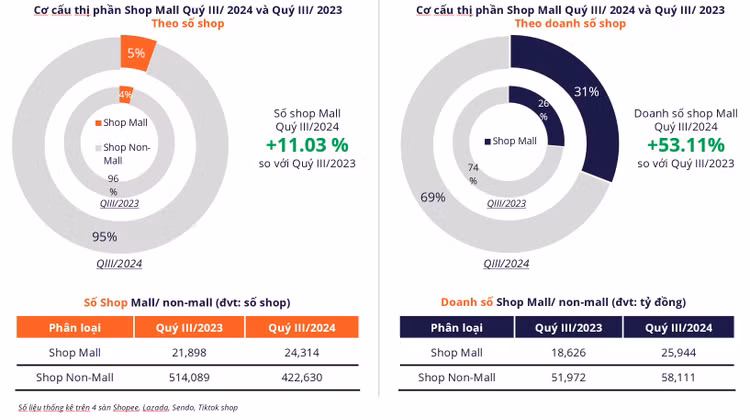Click the navy Shop Mall legend swatch
The height and width of the screenshot is (420, 750).
click(487, 142)
